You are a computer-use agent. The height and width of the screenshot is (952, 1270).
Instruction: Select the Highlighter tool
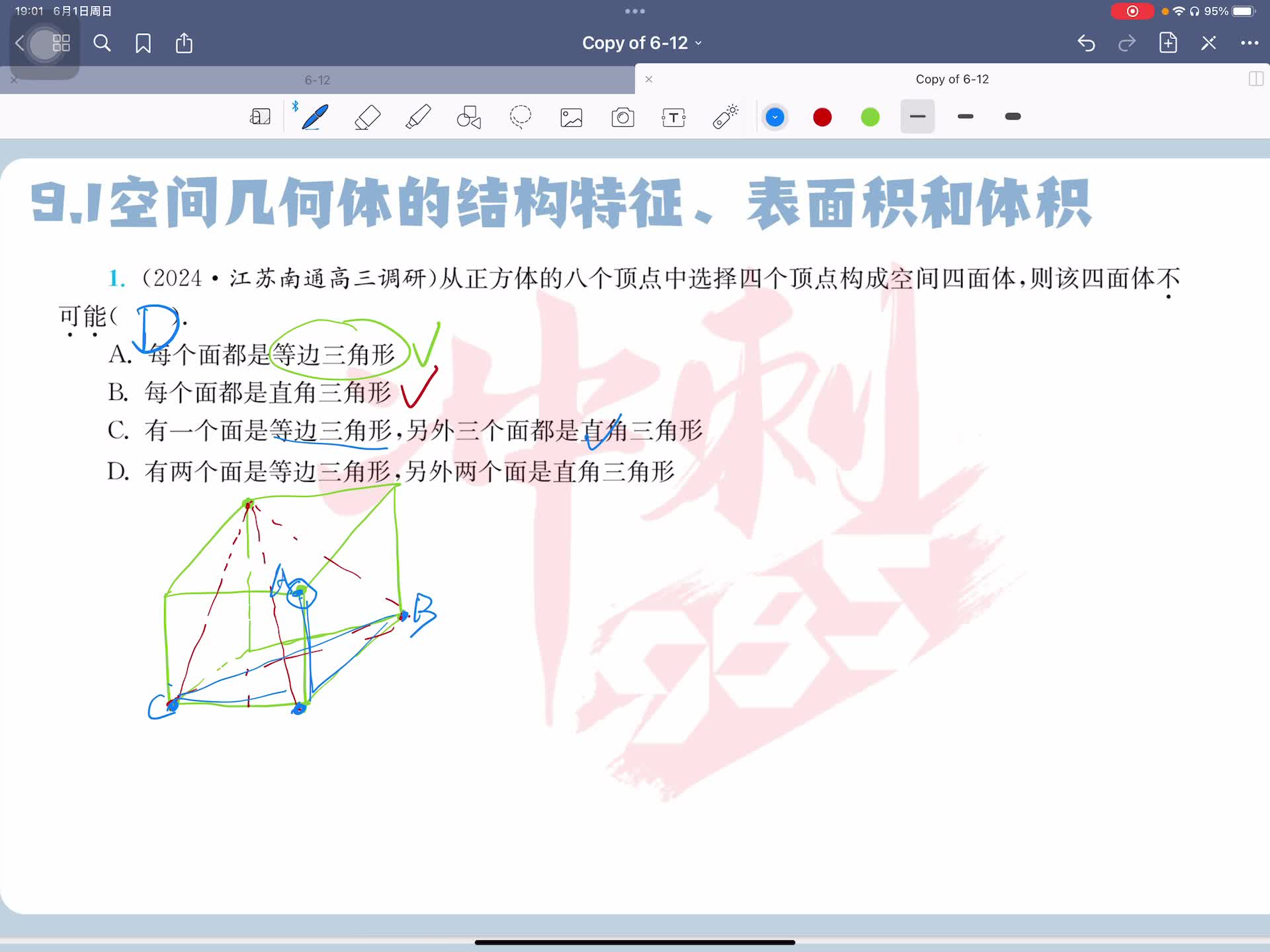coord(418,117)
